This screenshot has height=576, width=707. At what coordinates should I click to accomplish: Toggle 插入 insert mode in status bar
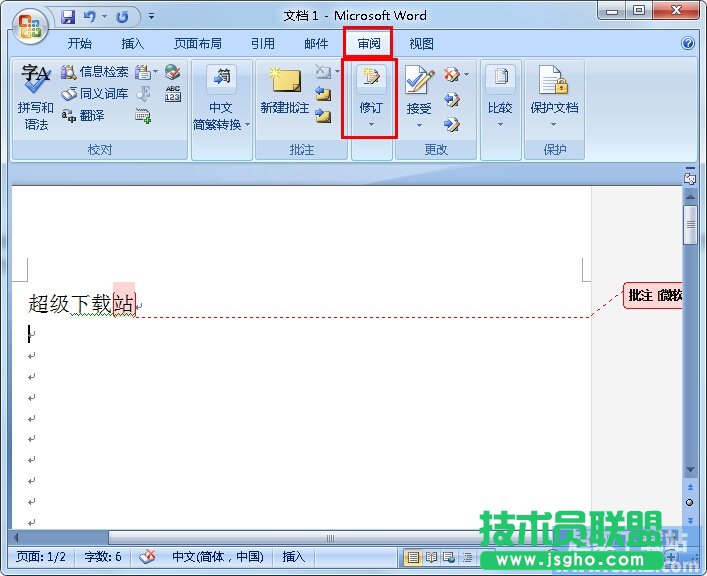294,557
